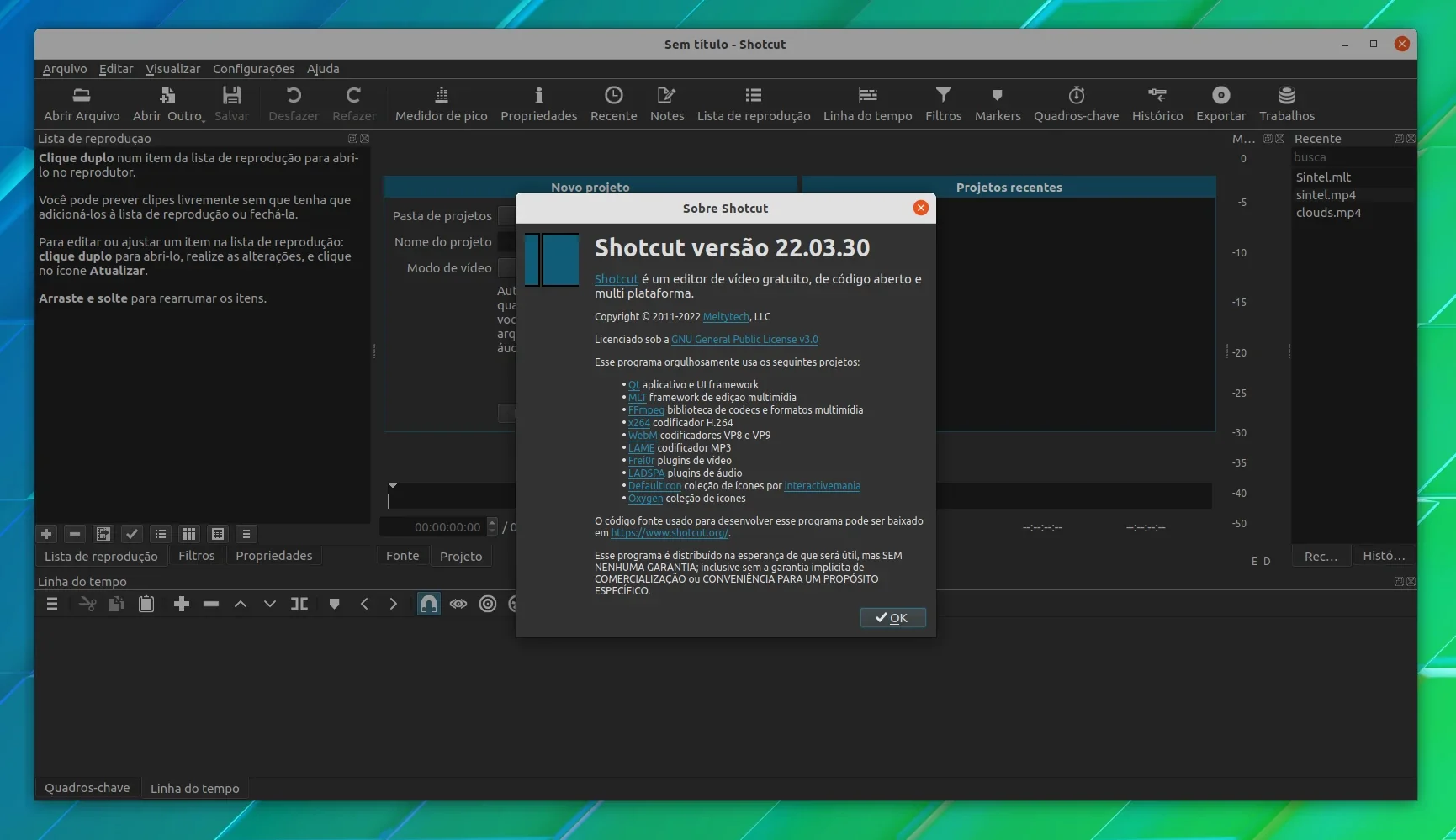Switch to the Propriedades tab
1456x840 pixels.
(x=273, y=556)
